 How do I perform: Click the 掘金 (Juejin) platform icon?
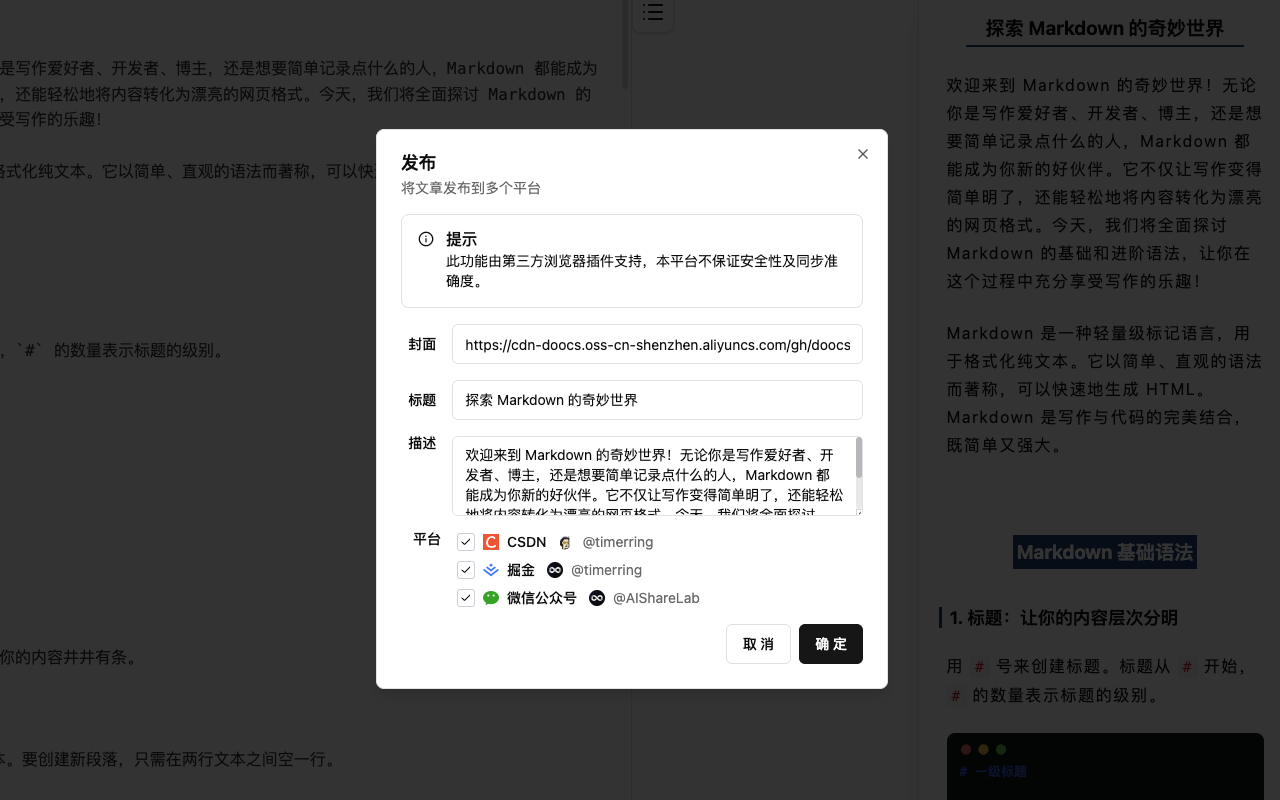click(491, 569)
